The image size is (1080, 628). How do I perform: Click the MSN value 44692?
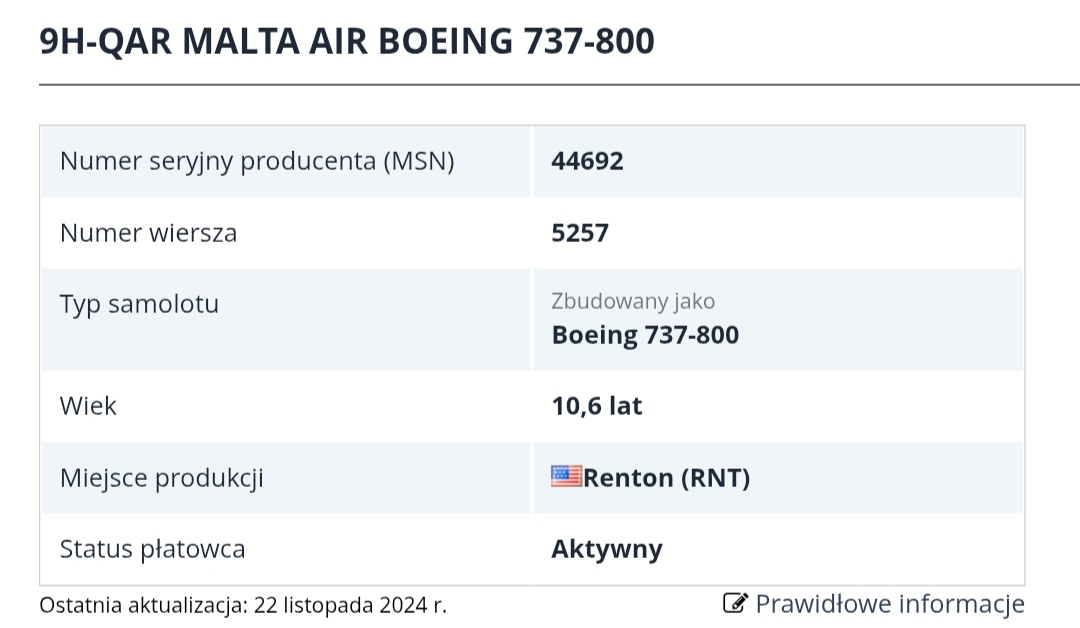click(587, 161)
